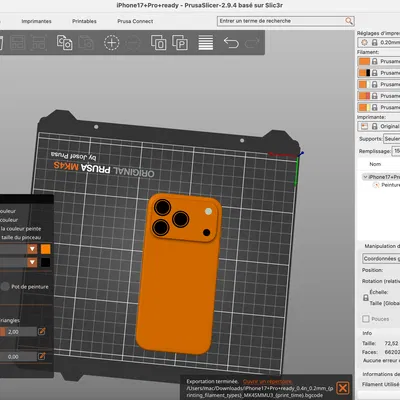Open the Supports dropdown
This screenshot has width=400, height=400.
tap(391, 139)
